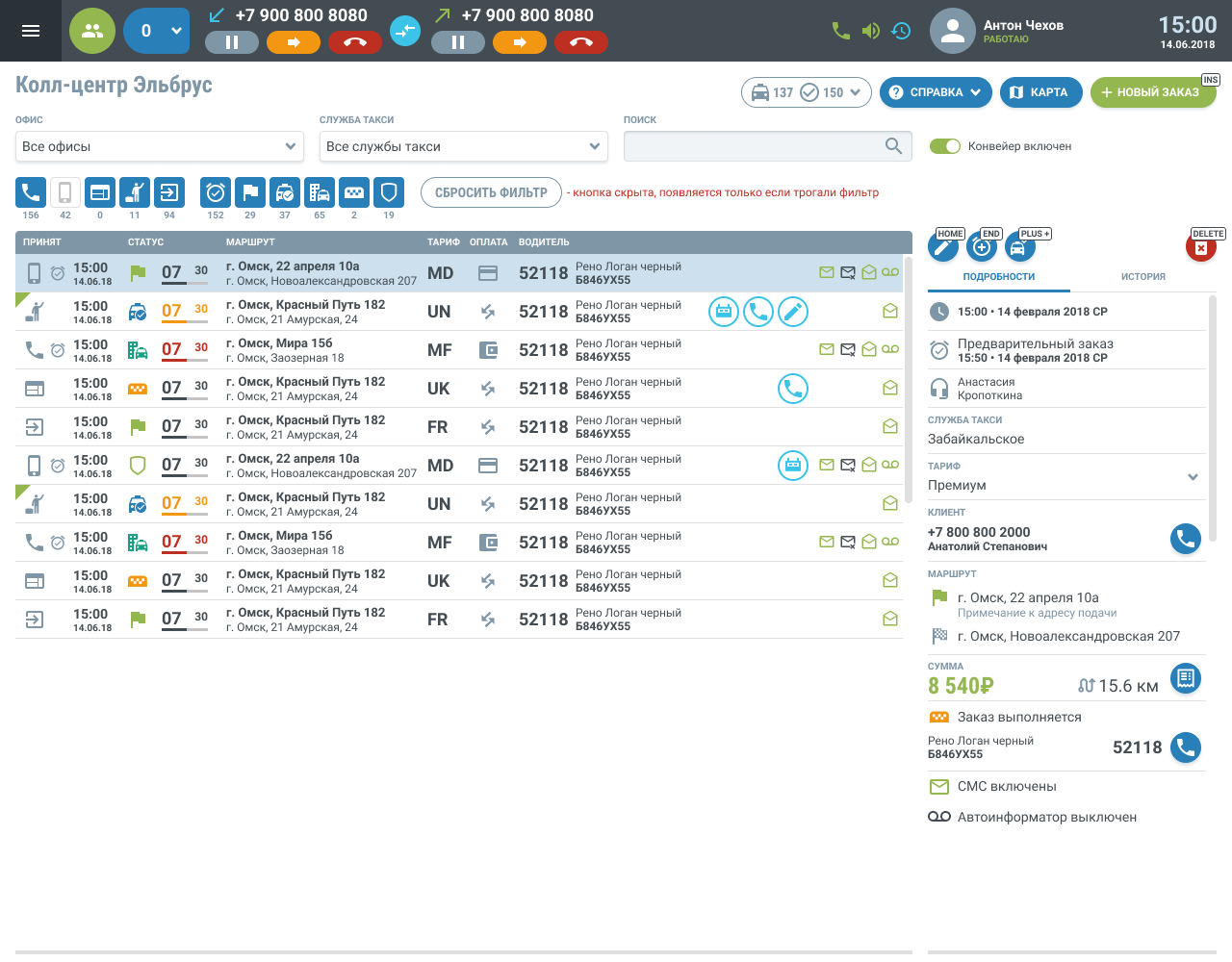The width and height of the screenshot is (1232, 962).
Task: Hang up the incoming call
Action: tap(355, 42)
